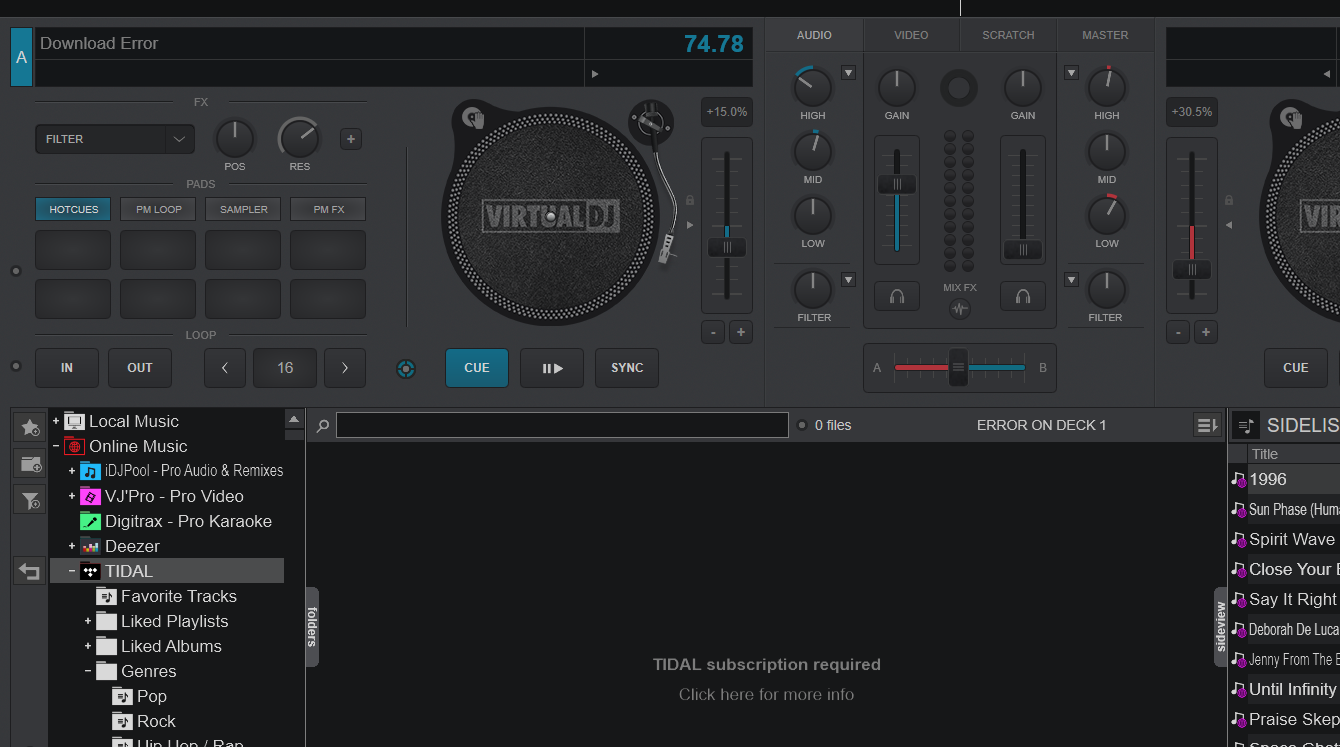Click the search magnifier icon

[322, 426]
